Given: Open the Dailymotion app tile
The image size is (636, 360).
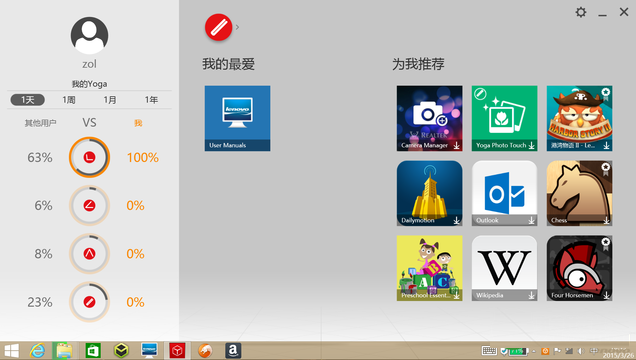Looking at the screenshot, I should click(430, 193).
